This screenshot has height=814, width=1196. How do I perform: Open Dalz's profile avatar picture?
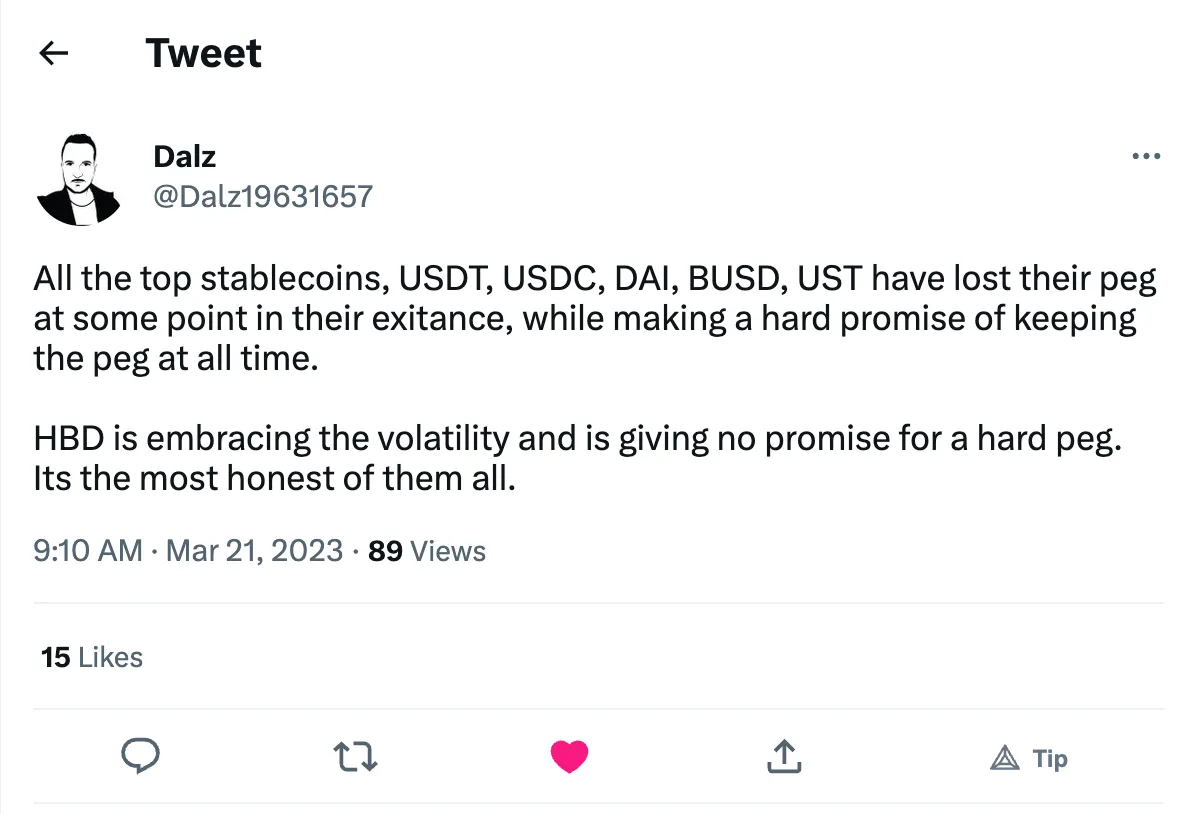pos(78,180)
